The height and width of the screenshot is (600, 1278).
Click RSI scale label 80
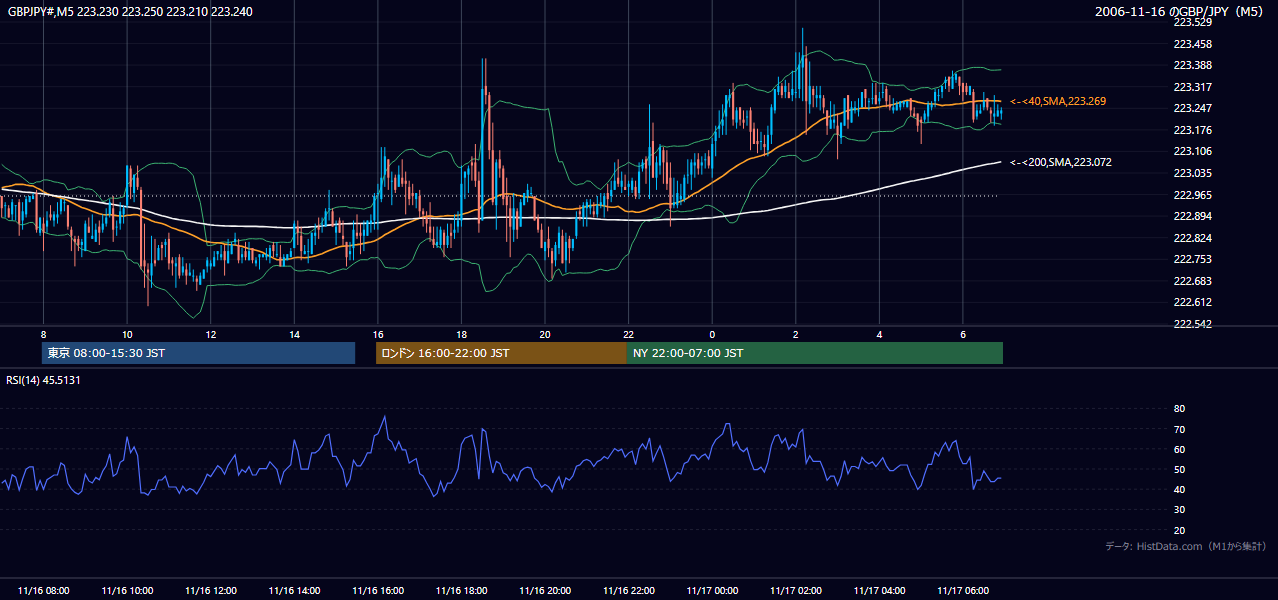click(x=1179, y=409)
